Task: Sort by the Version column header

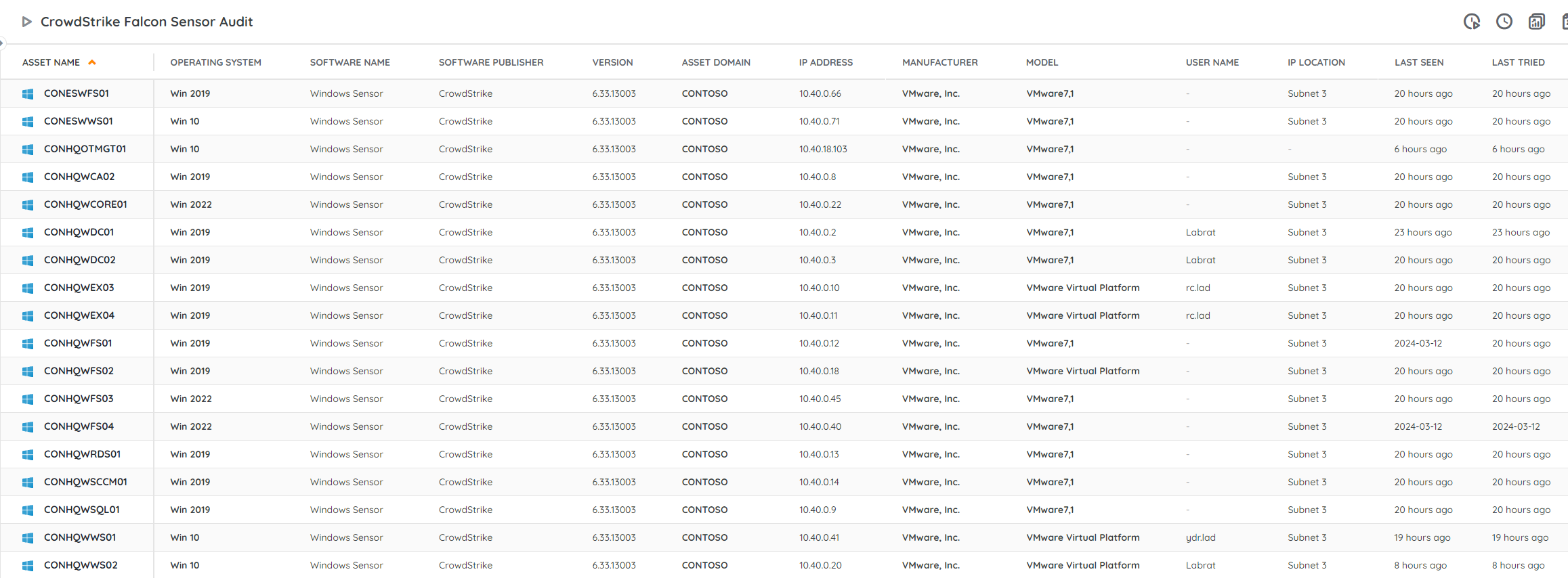Action: [612, 62]
